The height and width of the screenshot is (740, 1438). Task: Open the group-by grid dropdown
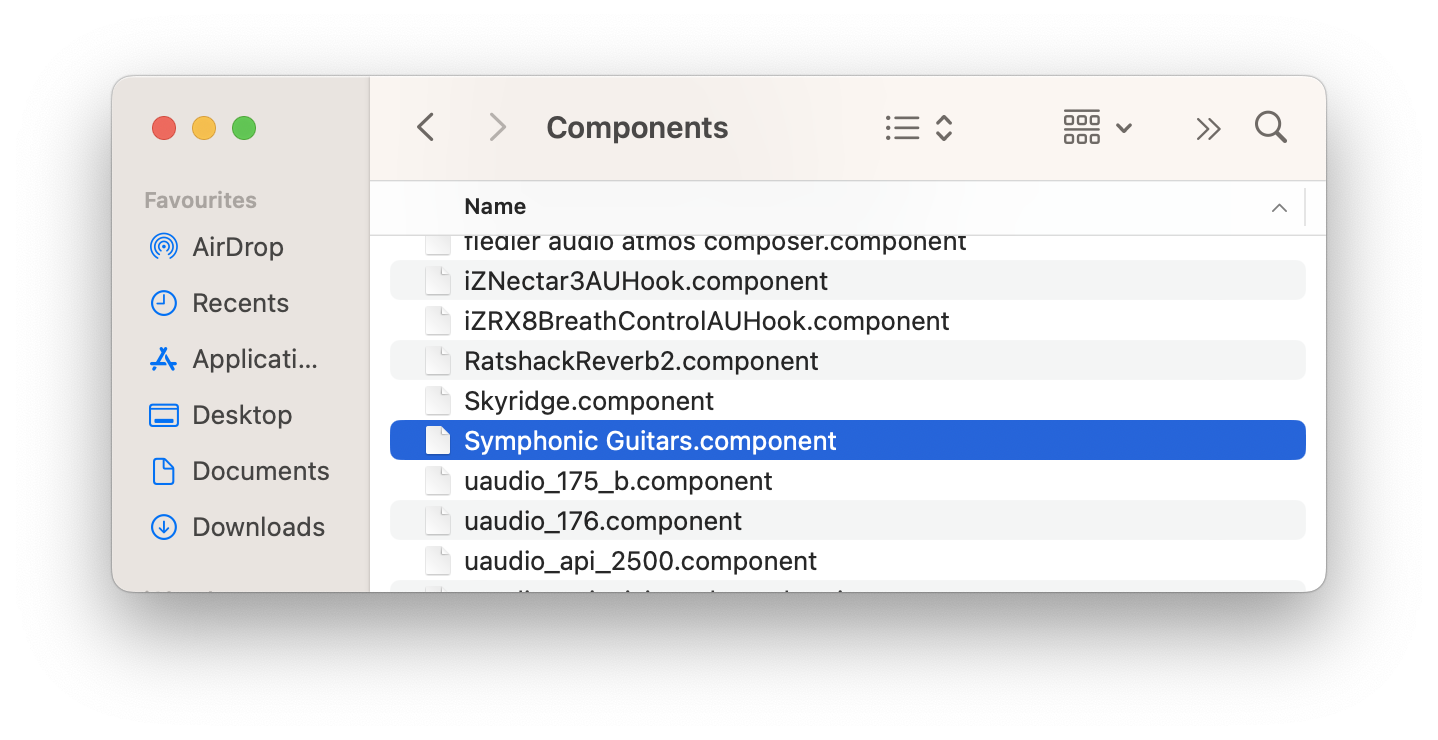click(x=1096, y=128)
